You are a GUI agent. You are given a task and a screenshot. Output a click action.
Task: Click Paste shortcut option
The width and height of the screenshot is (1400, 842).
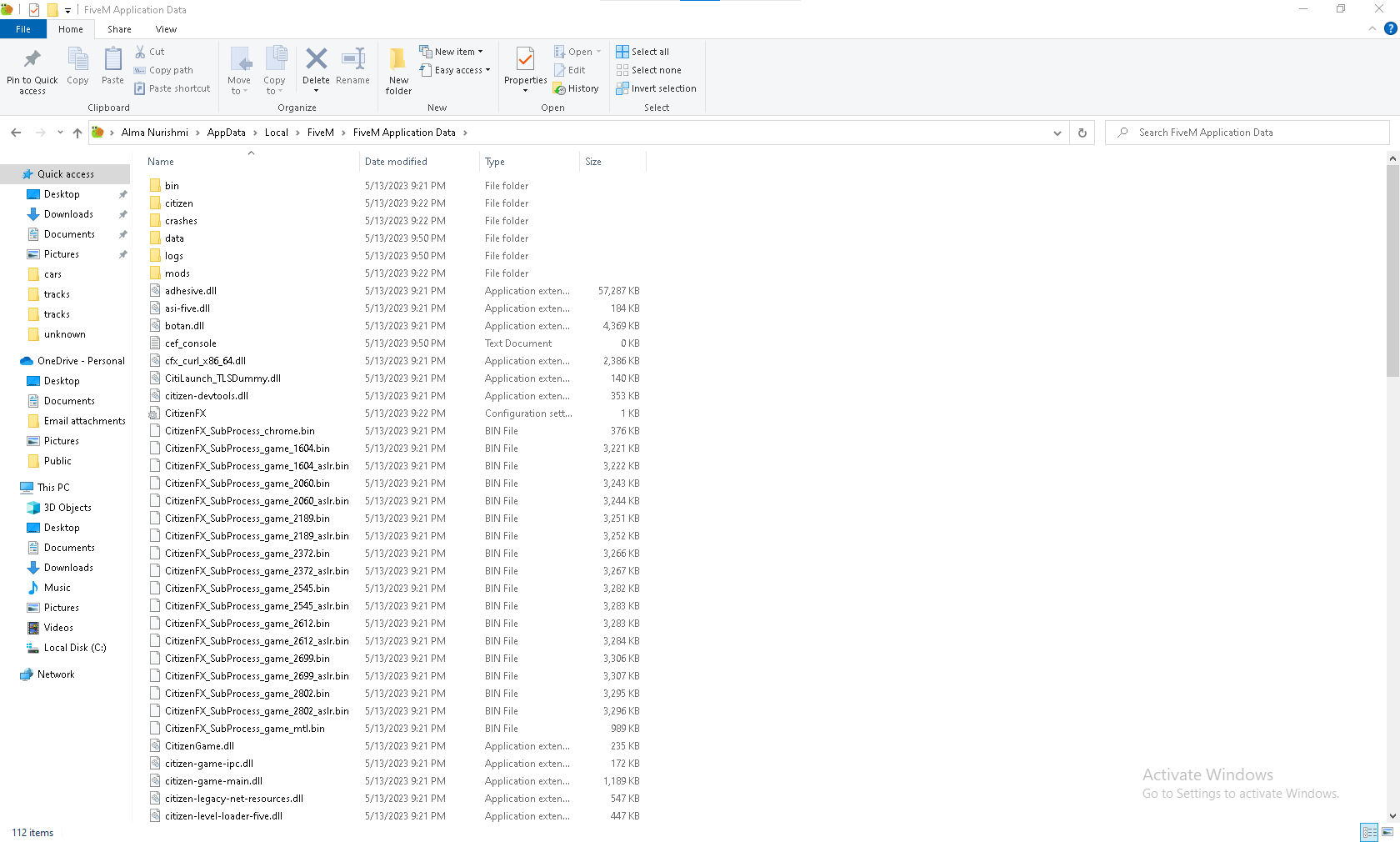[x=172, y=88]
